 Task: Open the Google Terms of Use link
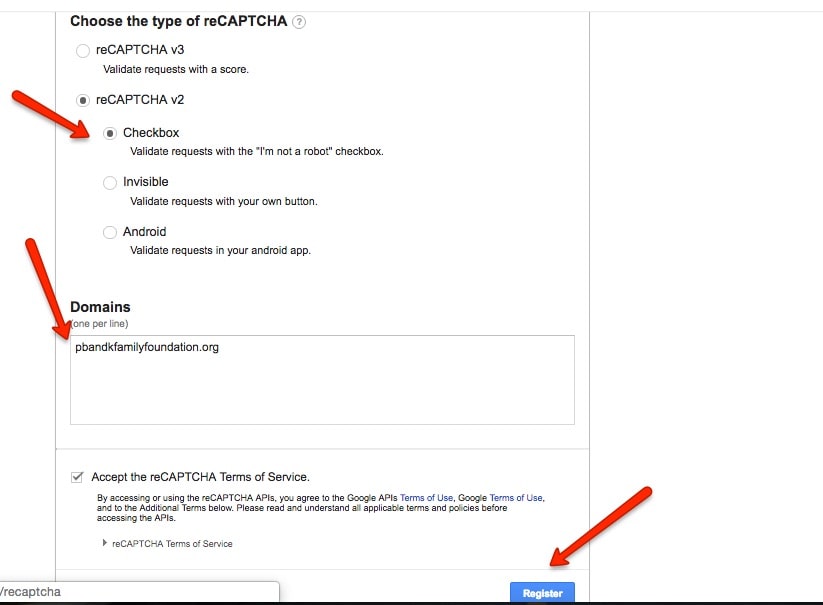[x=516, y=497]
